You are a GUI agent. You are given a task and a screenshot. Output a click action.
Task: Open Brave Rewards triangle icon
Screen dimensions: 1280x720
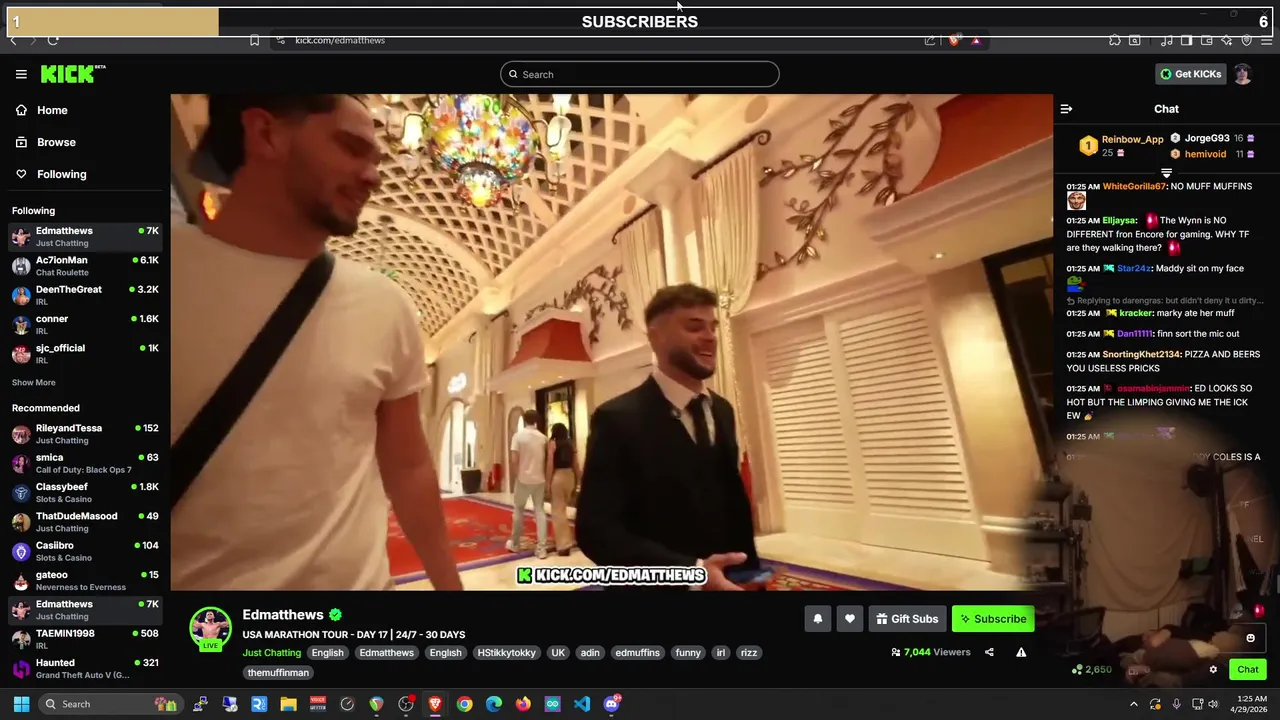tap(976, 40)
